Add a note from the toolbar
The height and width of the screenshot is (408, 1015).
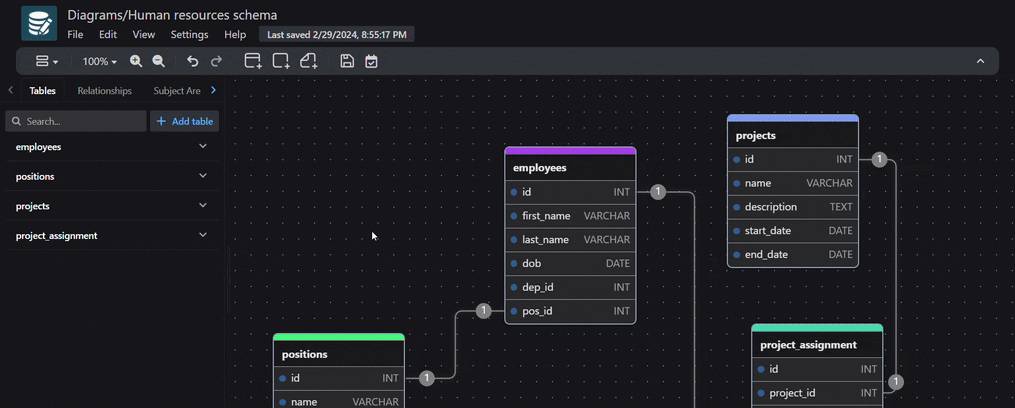coord(308,61)
